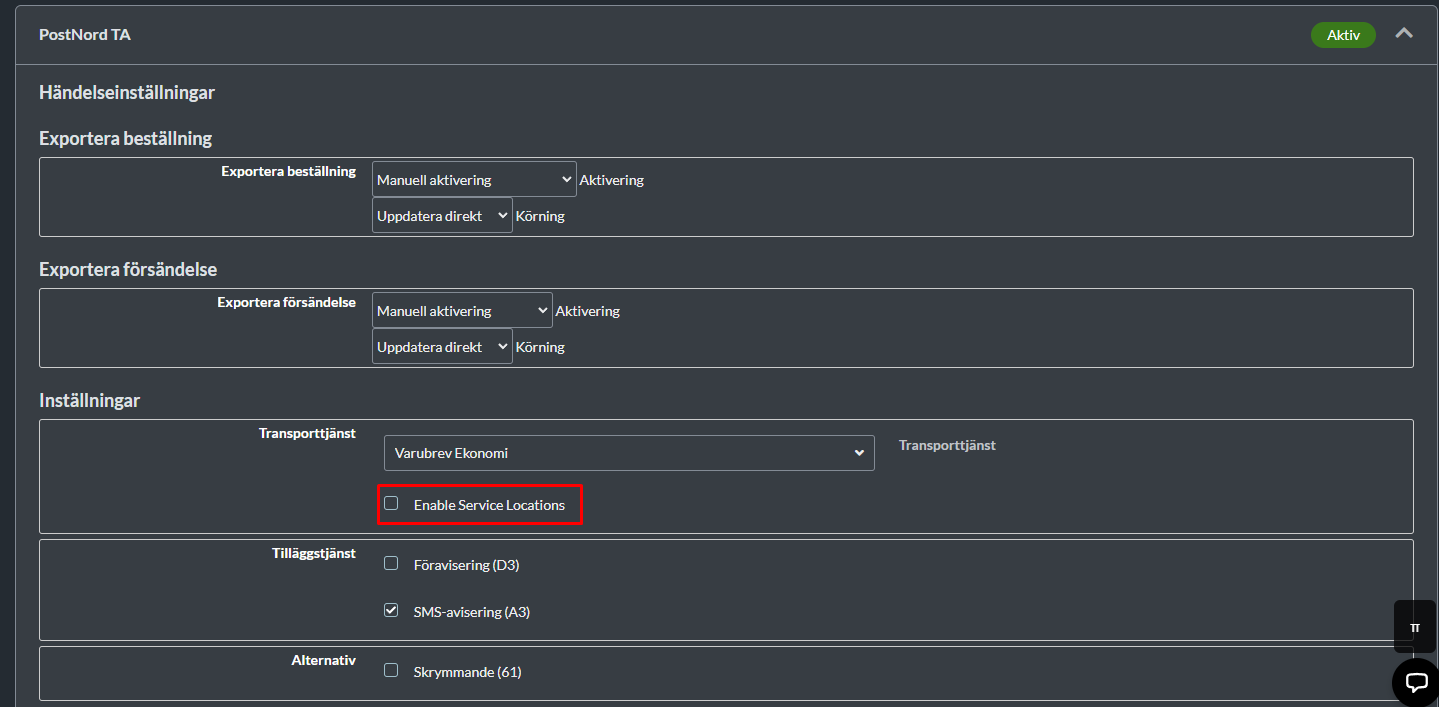
Task: Click the PostNord TA panel title
Action: (x=85, y=35)
